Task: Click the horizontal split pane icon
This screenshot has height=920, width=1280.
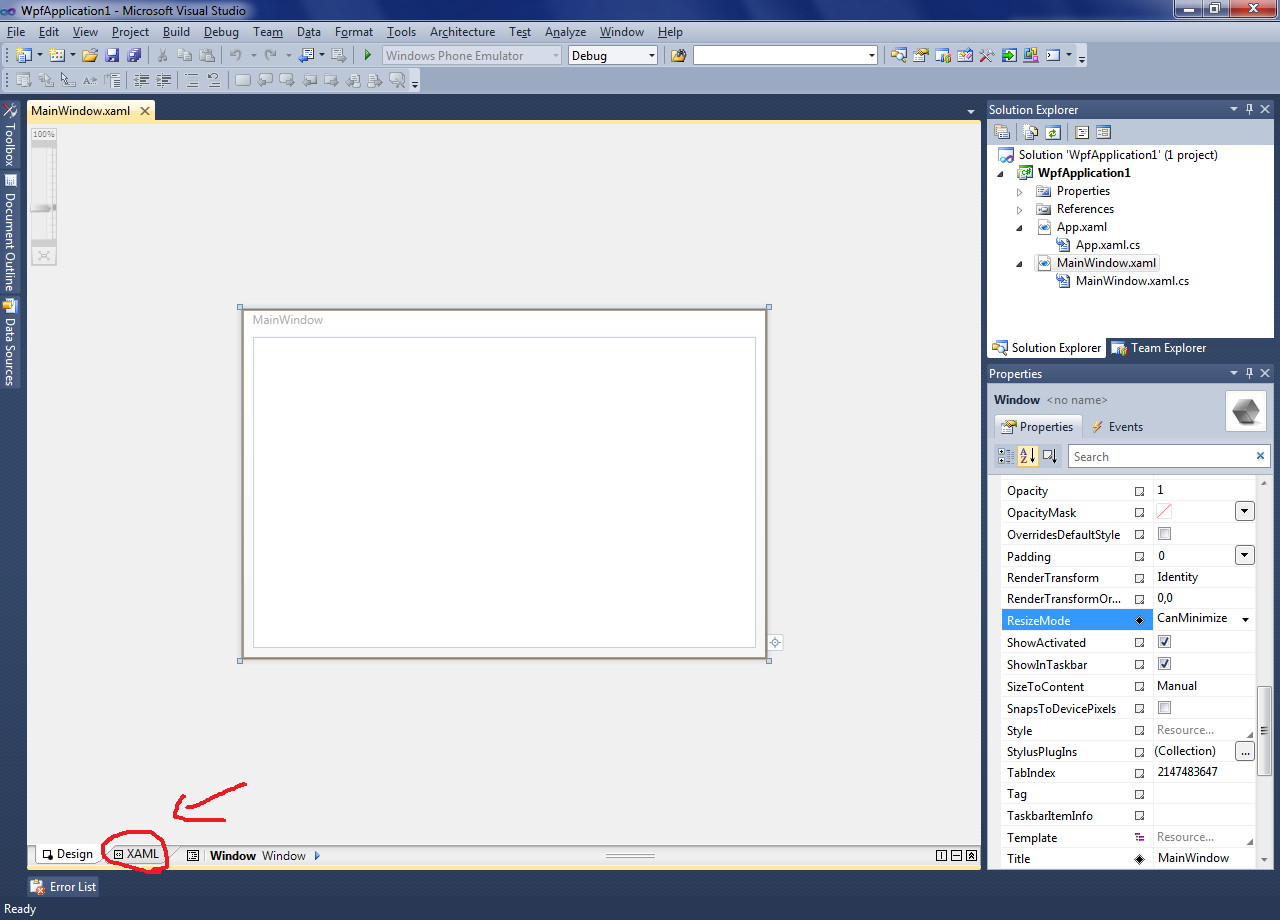Action: [956, 856]
